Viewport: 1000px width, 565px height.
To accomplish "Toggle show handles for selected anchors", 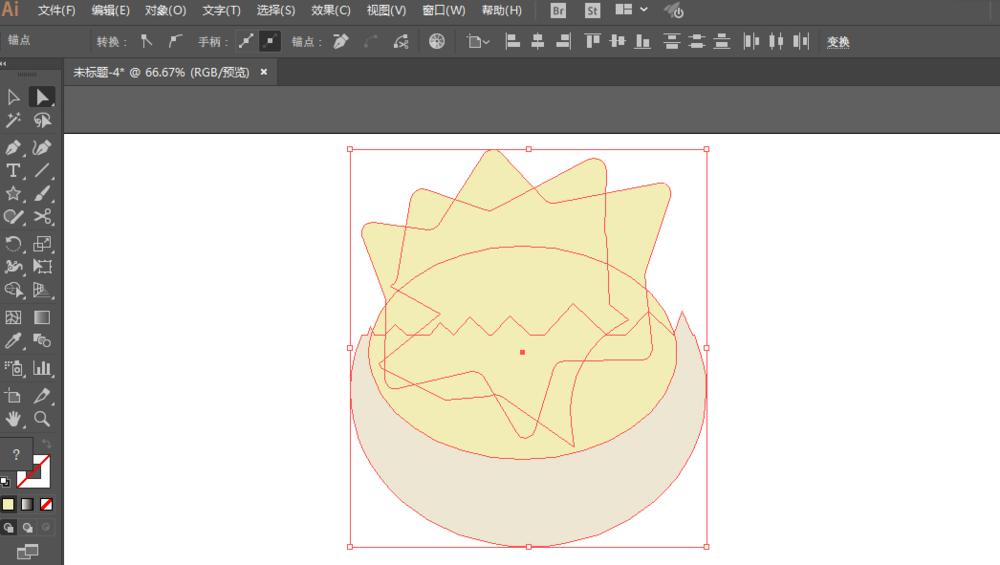I will 246,41.
